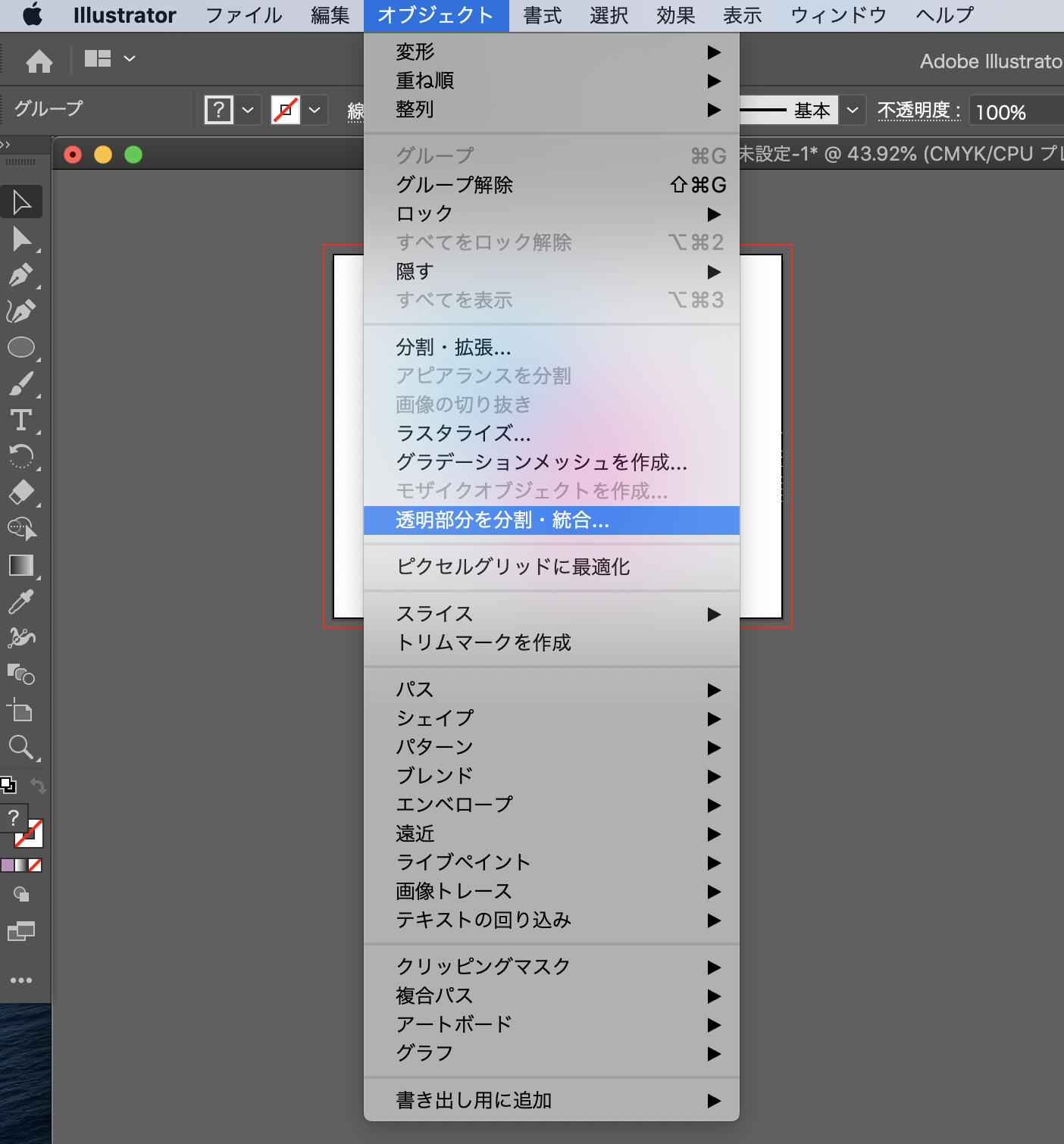
Task: Click the None color swatch in toolbar
Action: 35,865
